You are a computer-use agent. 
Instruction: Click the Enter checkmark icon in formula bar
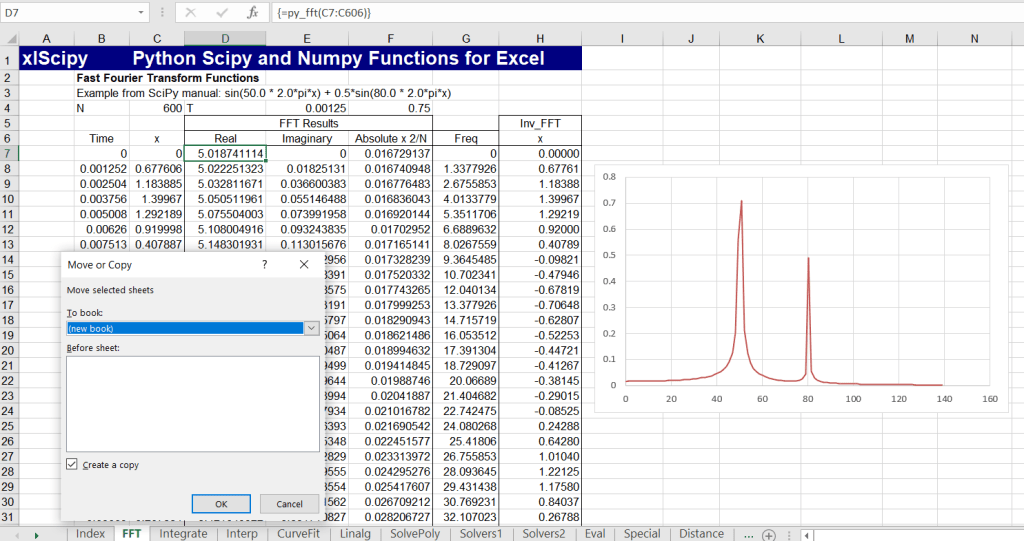point(222,13)
